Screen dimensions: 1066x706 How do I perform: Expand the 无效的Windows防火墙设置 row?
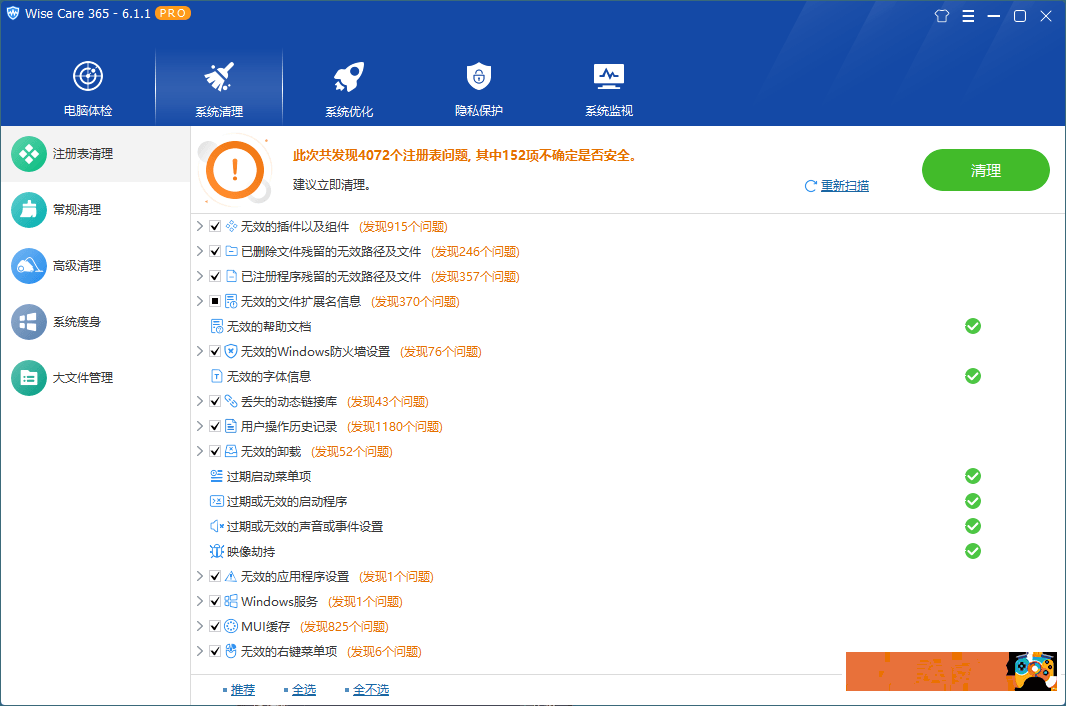point(200,351)
